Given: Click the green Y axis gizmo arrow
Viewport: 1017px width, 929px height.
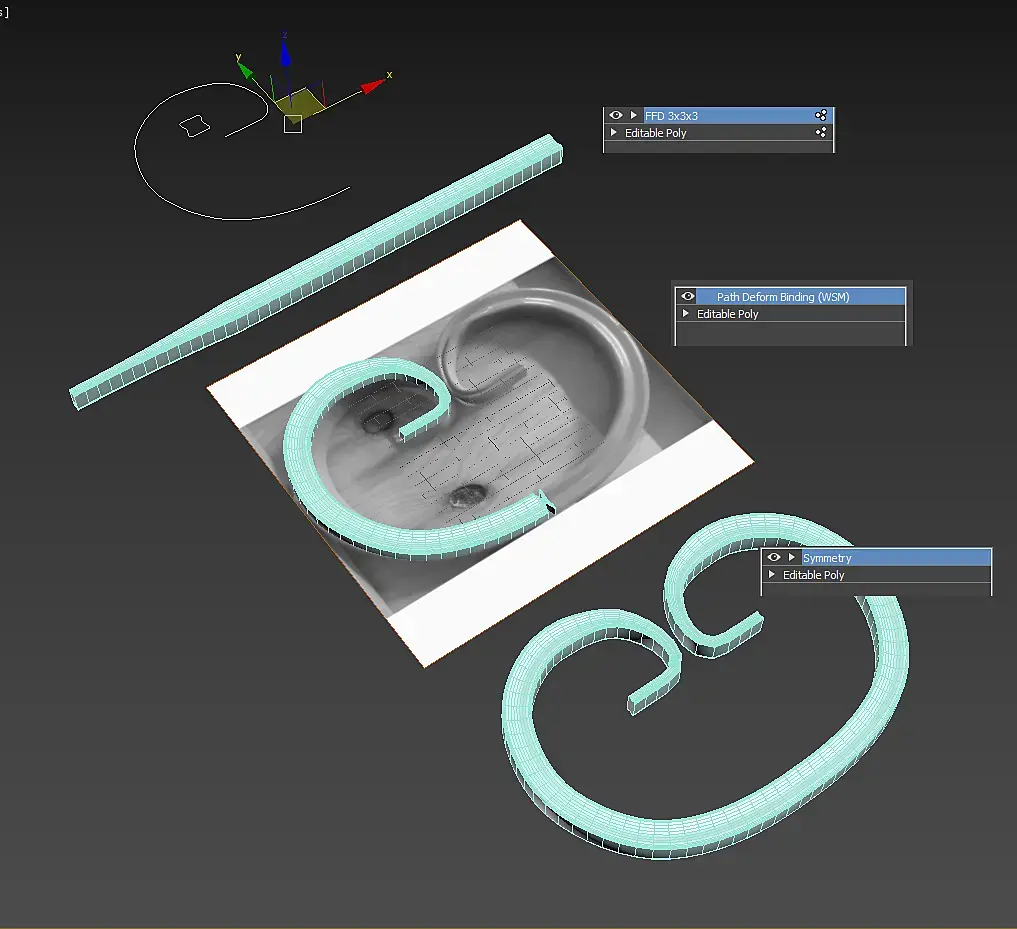Looking at the screenshot, I should coord(244,69).
